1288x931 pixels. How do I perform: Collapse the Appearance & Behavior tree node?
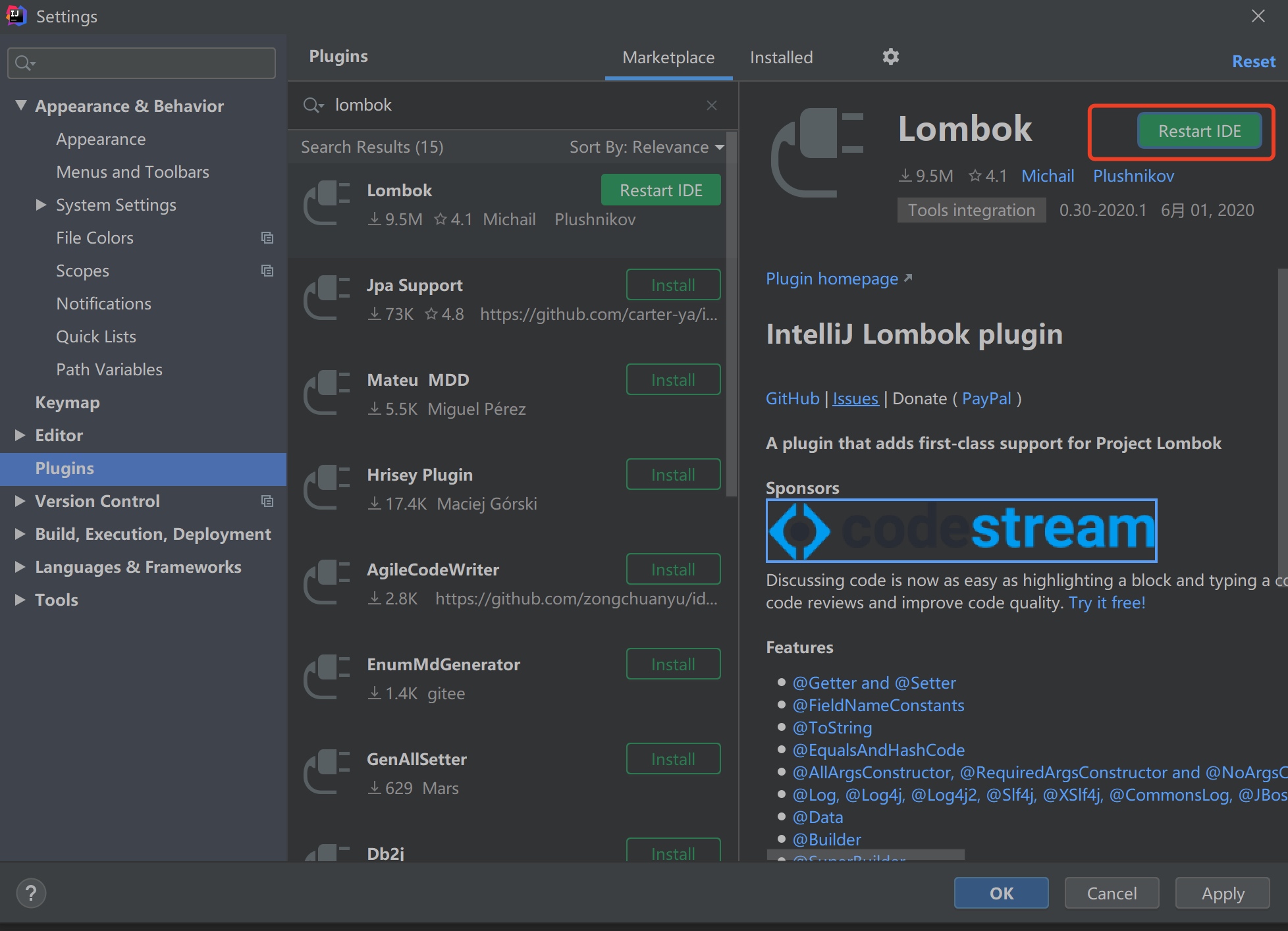(21, 105)
